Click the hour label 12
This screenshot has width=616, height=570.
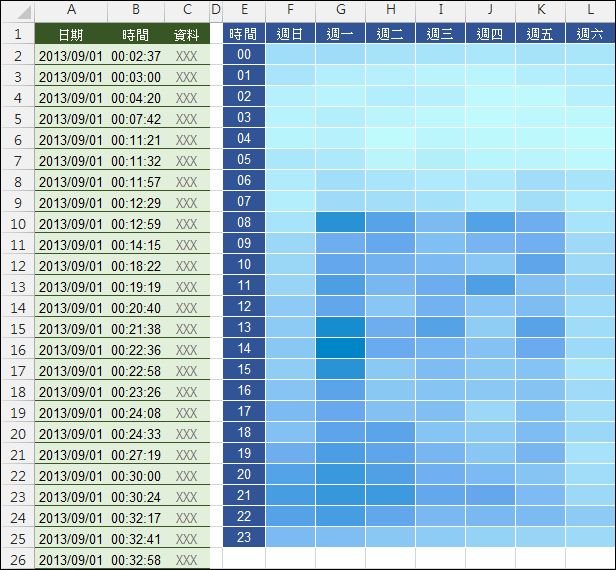(244, 306)
